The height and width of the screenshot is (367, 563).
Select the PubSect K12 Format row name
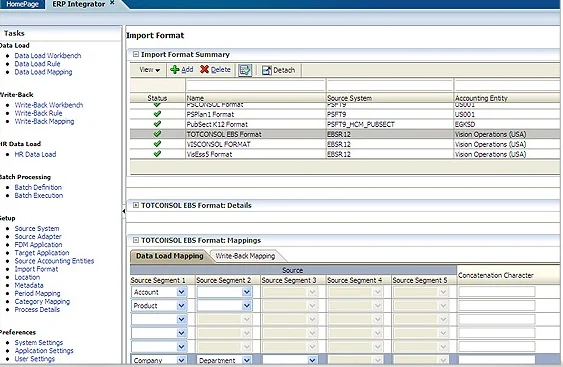coord(217,124)
